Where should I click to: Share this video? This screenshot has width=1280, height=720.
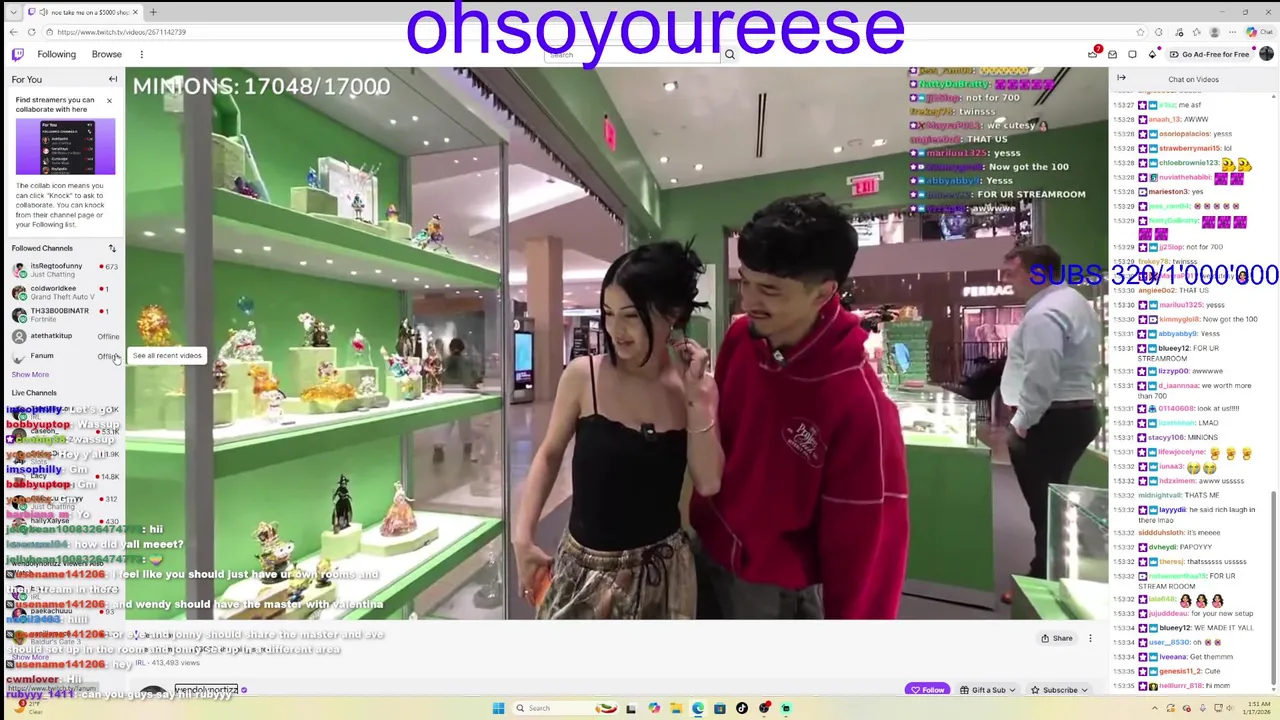point(1056,638)
